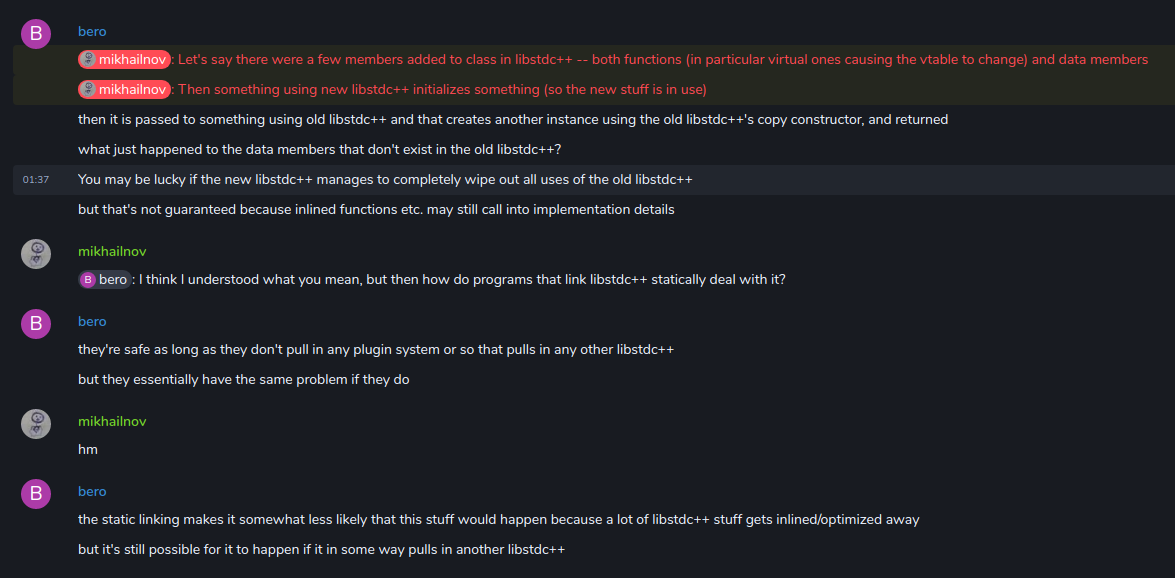Click bero's avatar beside "they're safe as long" message
1175x578 pixels.
[x=36, y=324]
